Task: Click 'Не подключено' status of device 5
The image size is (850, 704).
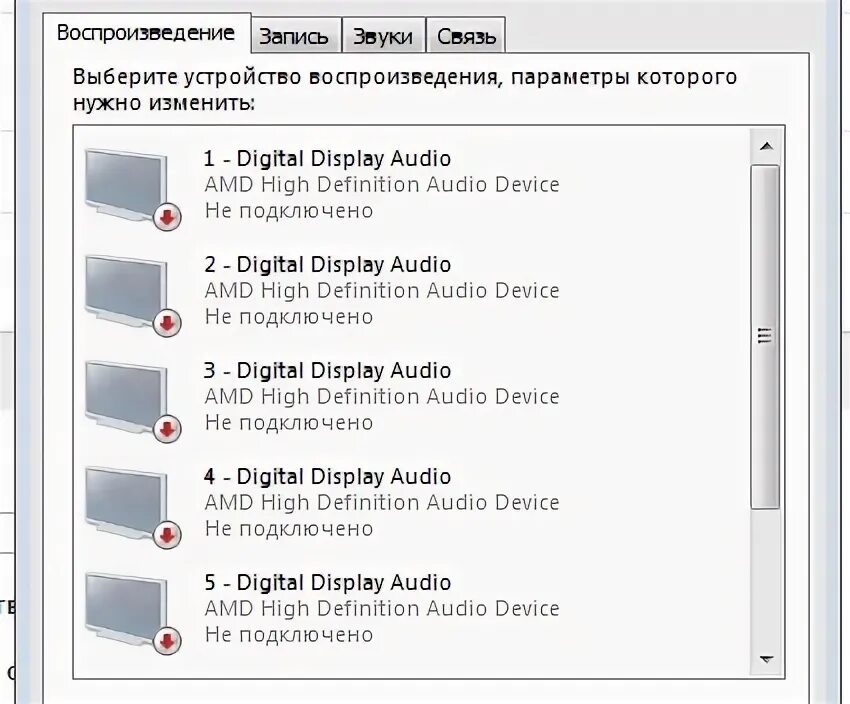Action: [289, 635]
